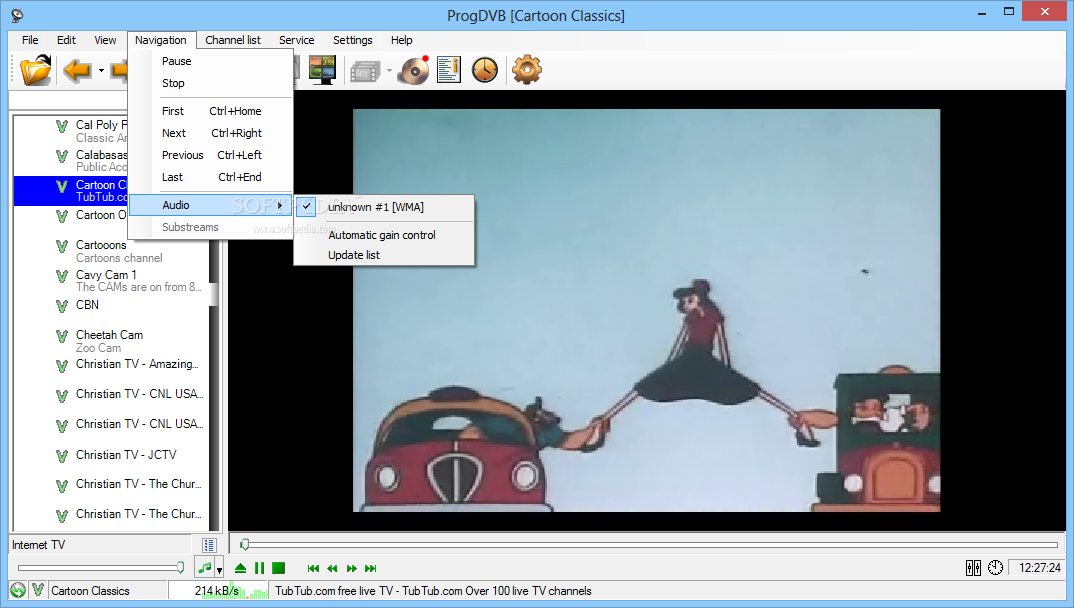Open the Channel list menu

[233, 40]
